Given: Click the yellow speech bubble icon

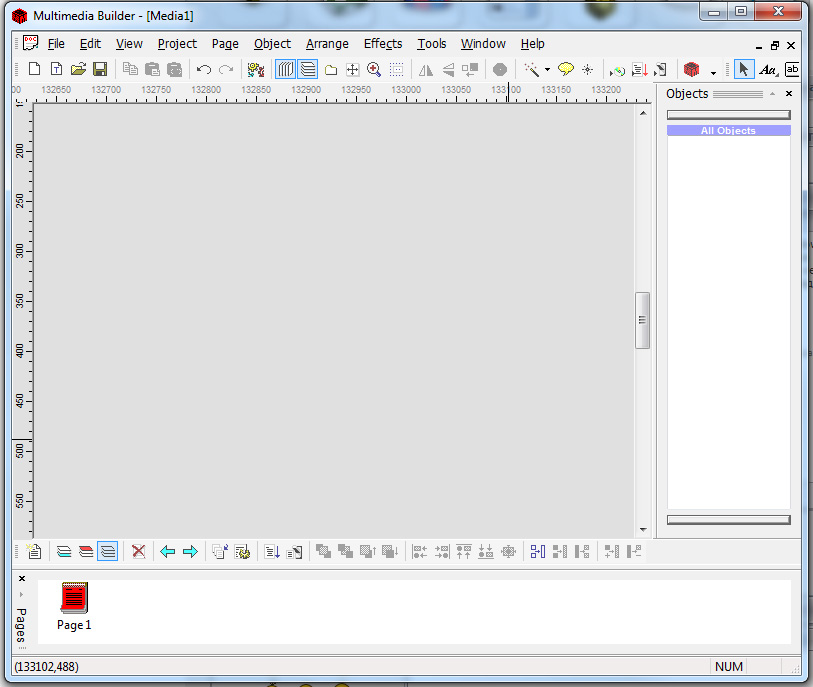Looking at the screenshot, I should pyautogui.click(x=565, y=70).
